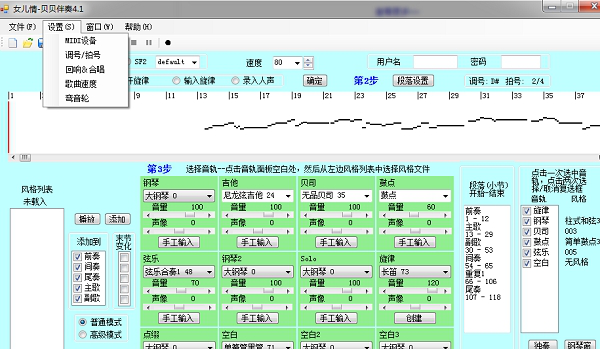Choose 回响&合唱 from the settings menu
This screenshot has width=600, height=362.
point(86,69)
